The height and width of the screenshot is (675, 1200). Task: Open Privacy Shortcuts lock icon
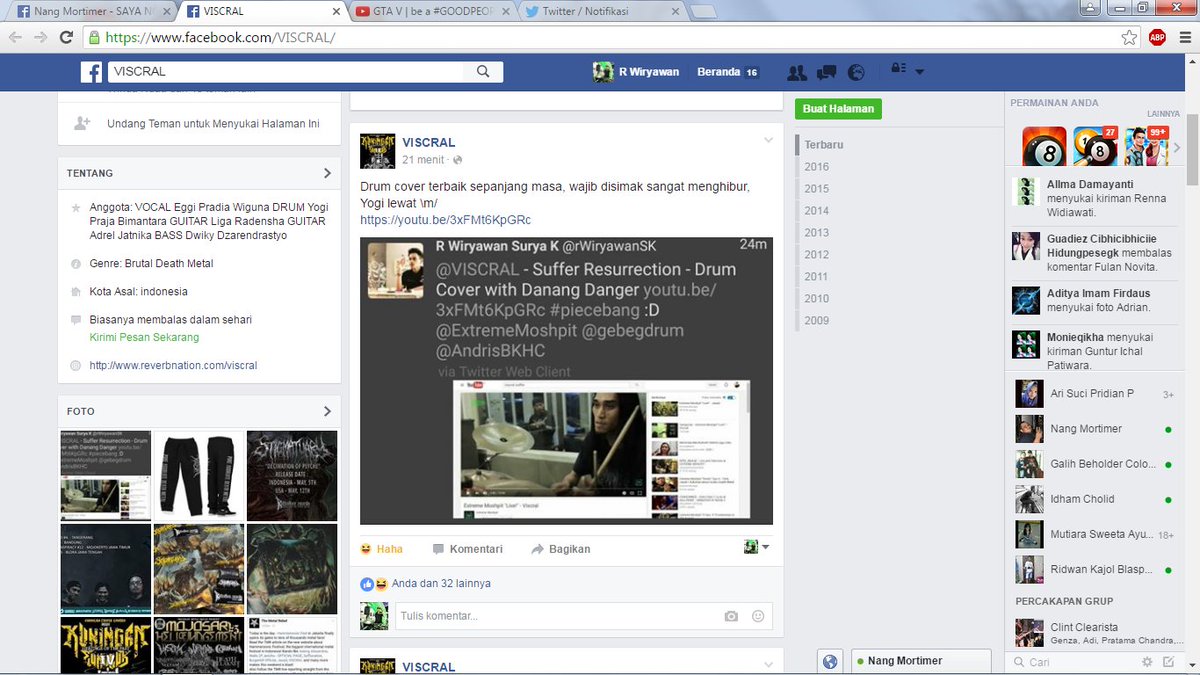point(898,71)
